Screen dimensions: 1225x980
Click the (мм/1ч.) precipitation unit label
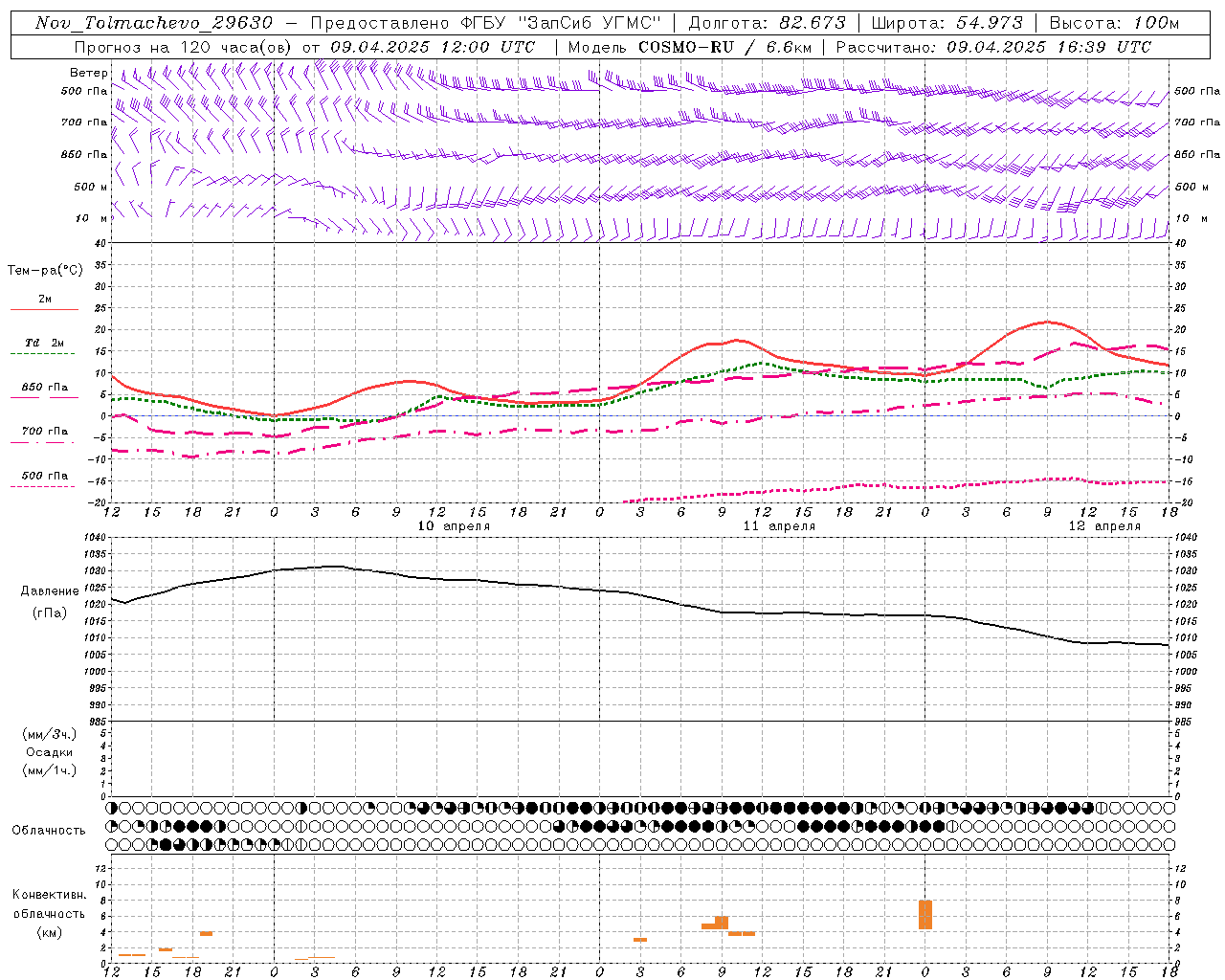pyautogui.click(x=50, y=770)
